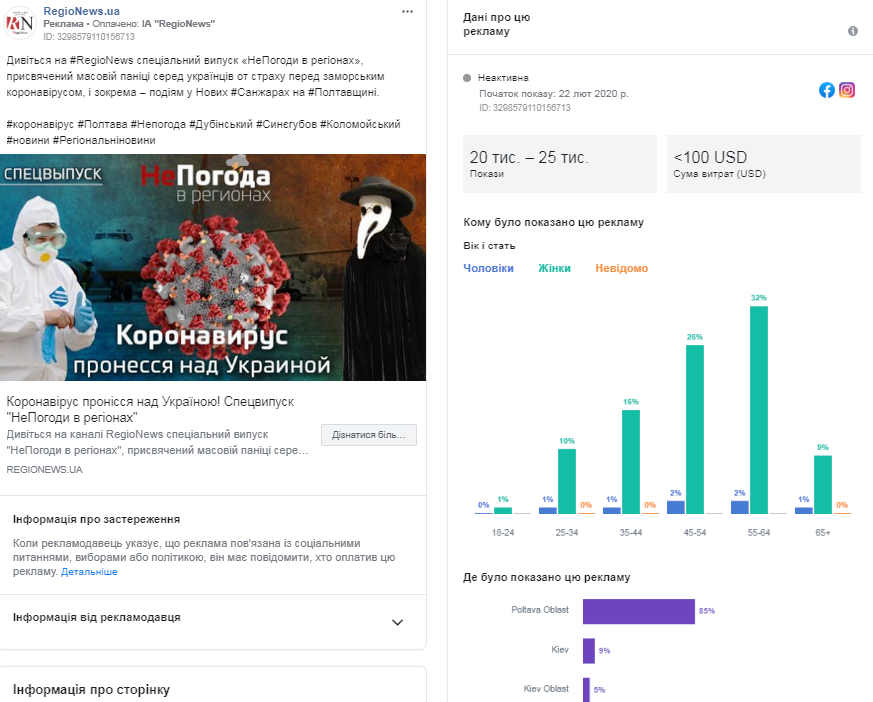This screenshot has height=702, width=873.
Task: Click the Дізнатися більше button
Action: [369, 435]
